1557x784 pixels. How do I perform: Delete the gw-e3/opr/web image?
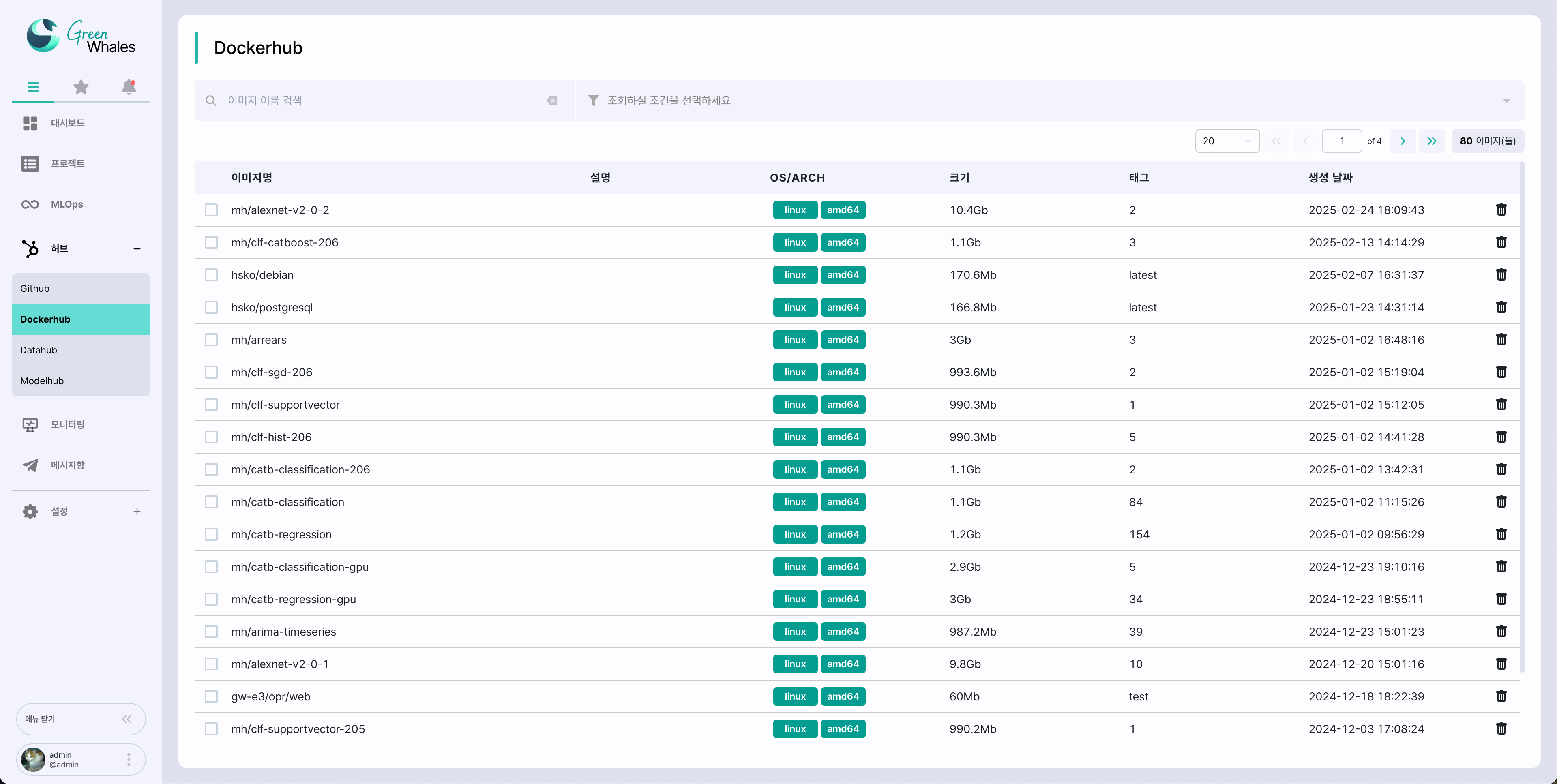point(1501,696)
